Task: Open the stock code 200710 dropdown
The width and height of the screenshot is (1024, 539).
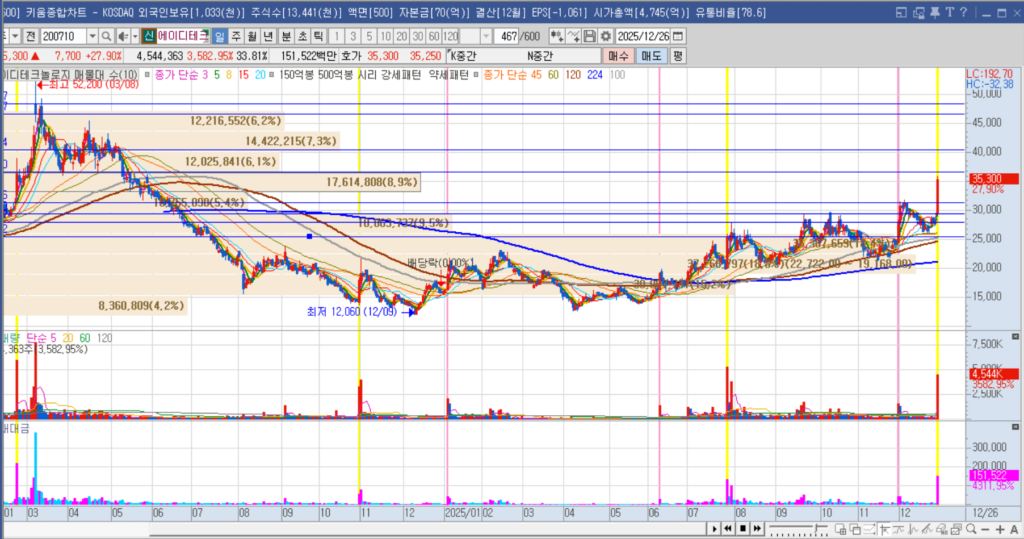Action: [x=91, y=37]
